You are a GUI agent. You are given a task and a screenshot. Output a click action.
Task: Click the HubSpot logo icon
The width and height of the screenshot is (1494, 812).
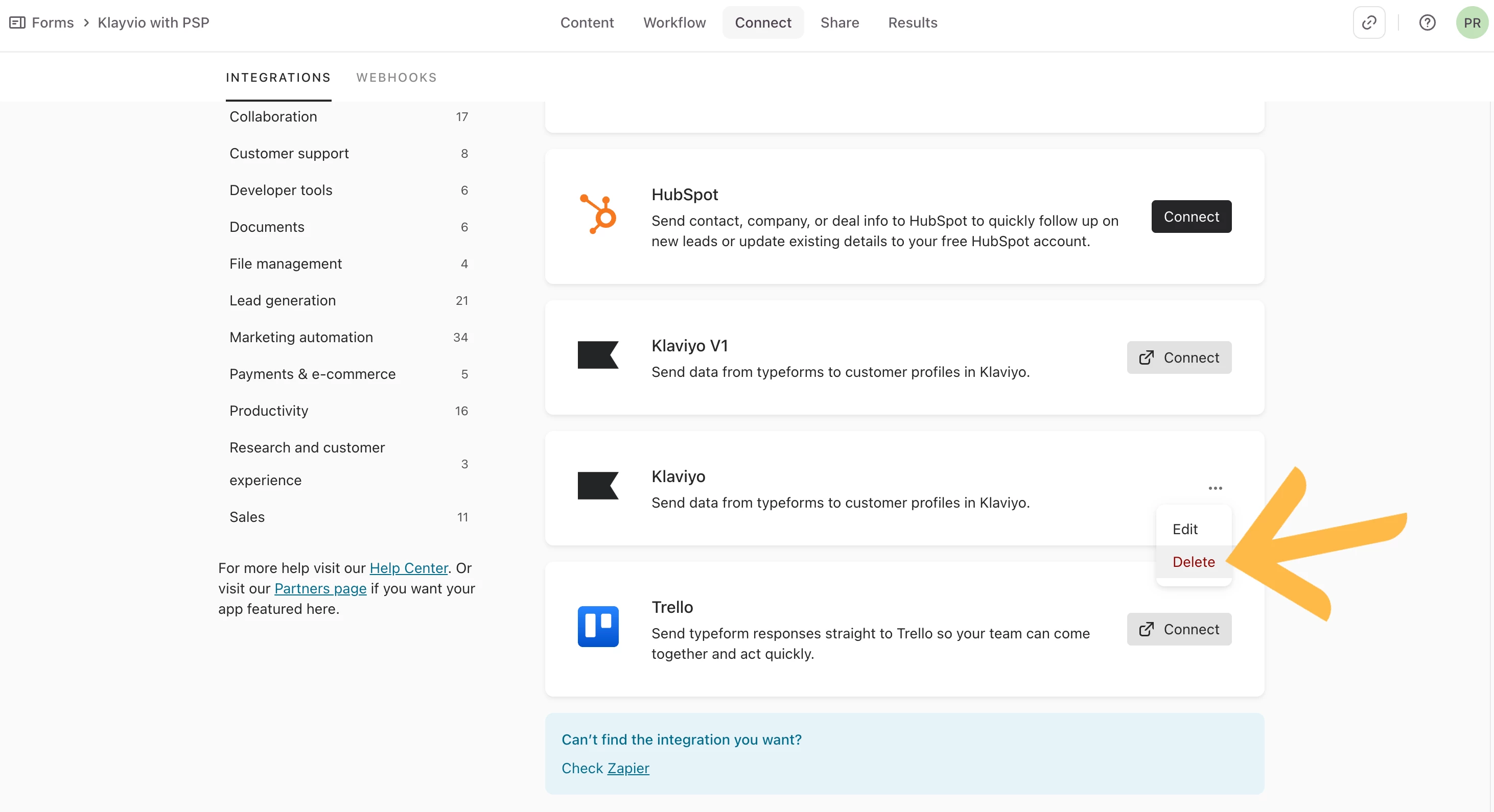click(598, 214)
